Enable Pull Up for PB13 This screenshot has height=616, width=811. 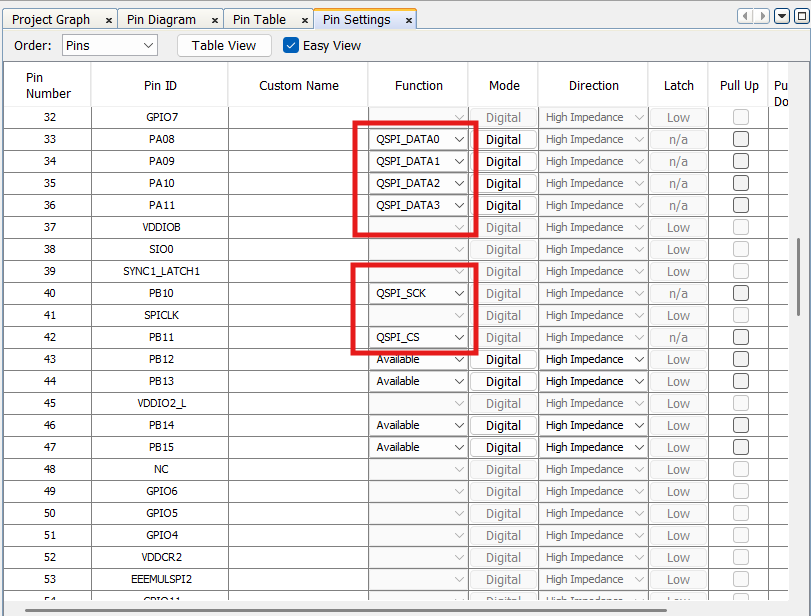coord(741,381)
